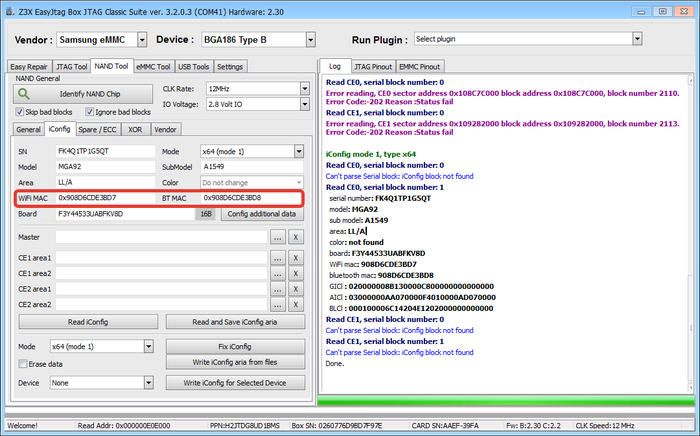The height and width of the screenshot is (436, 700).
Task: Clear the CE1 area1 field with X
Action: click(x=296, y=258)
